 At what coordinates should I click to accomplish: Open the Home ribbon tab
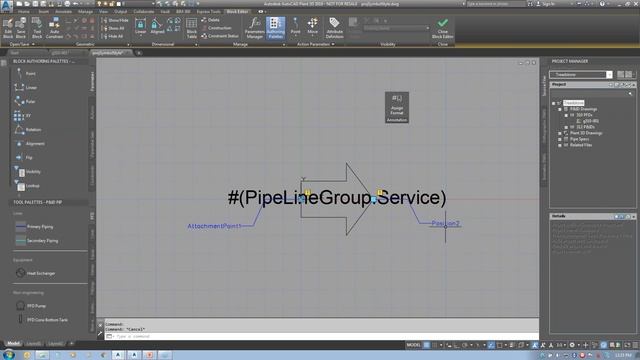pyautogui.click(x=24, y=11)
